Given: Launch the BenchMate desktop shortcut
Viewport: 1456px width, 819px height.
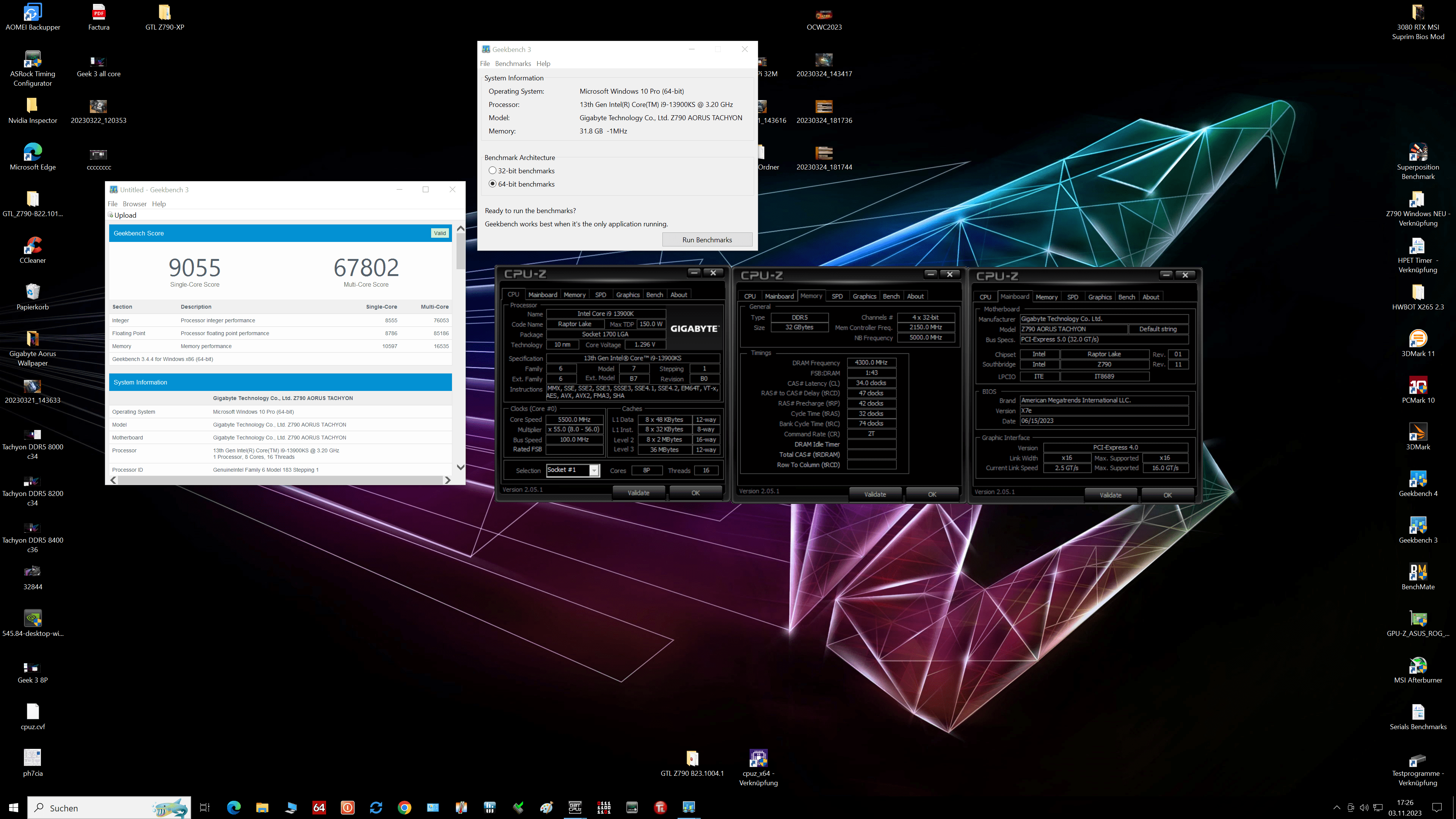Looking at the screenshot, I should coord(1418,577).
